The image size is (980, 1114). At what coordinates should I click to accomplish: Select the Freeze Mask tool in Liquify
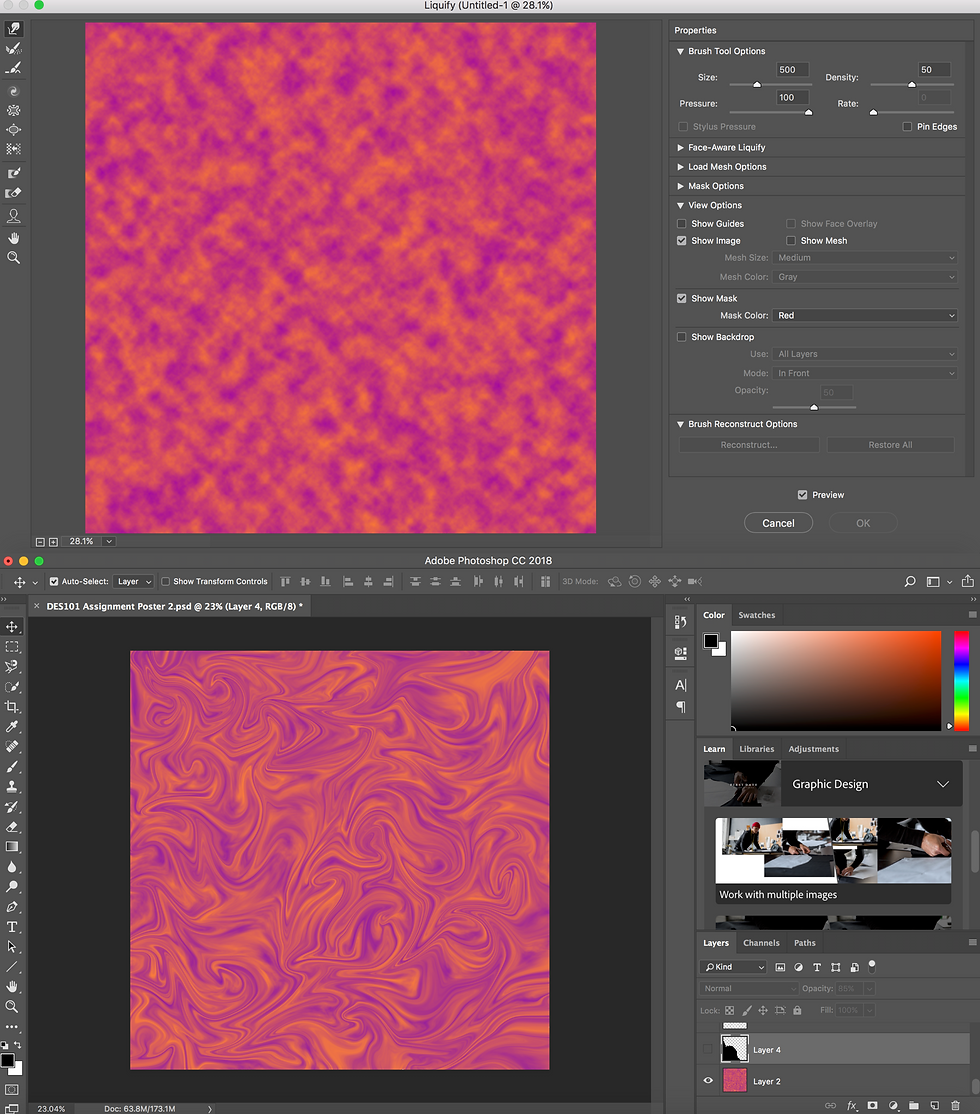point(14,173)
